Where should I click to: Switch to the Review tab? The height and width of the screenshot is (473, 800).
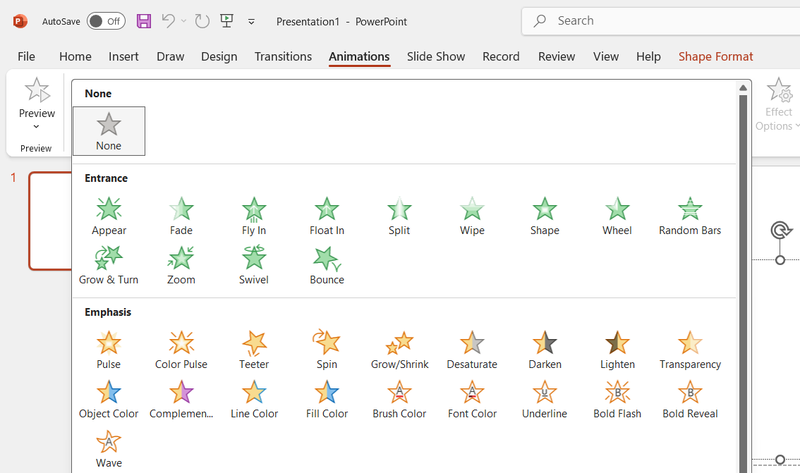coord(556,57)
